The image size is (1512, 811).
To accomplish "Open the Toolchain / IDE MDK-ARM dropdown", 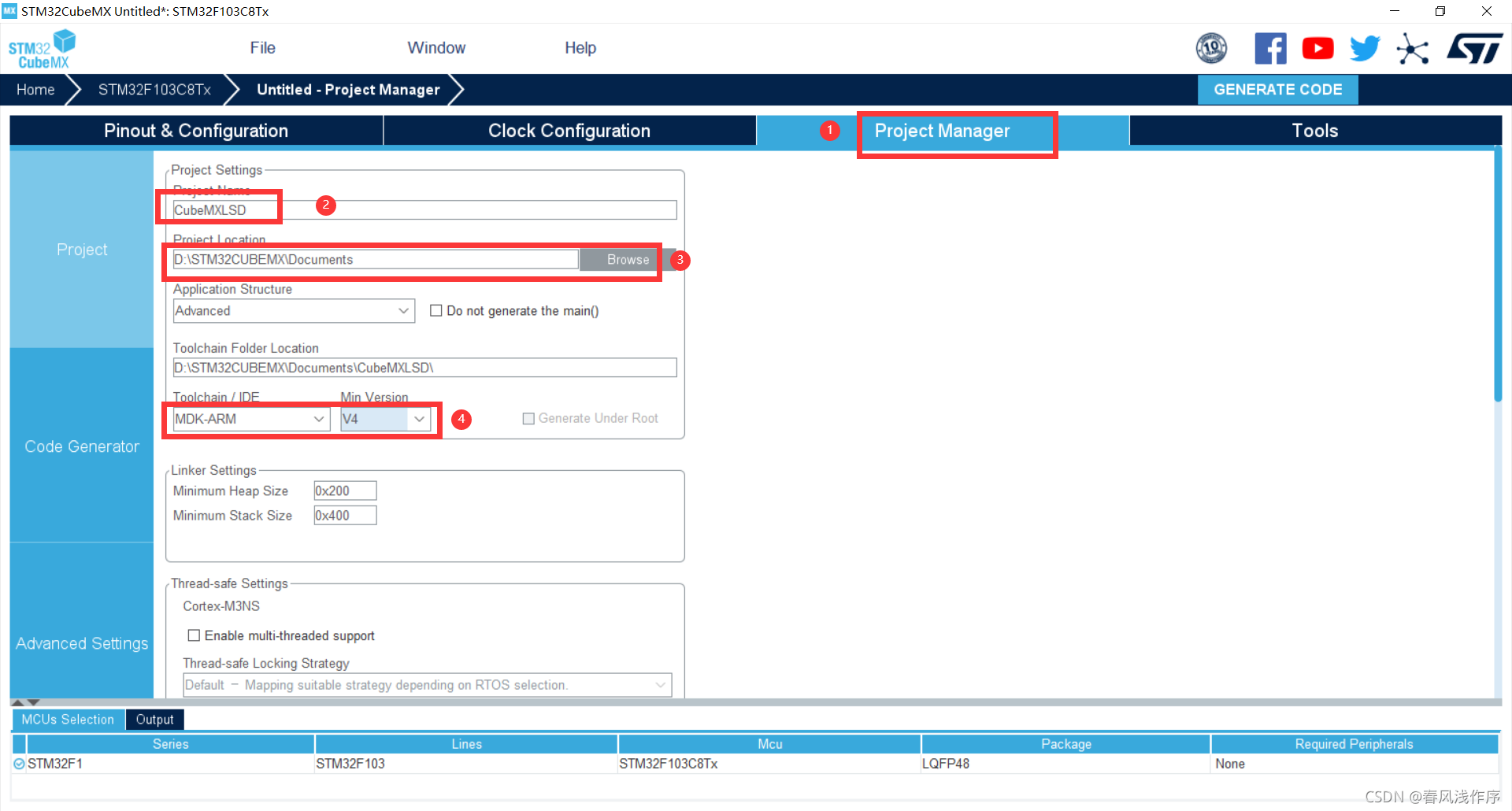I will pos(250,419).
